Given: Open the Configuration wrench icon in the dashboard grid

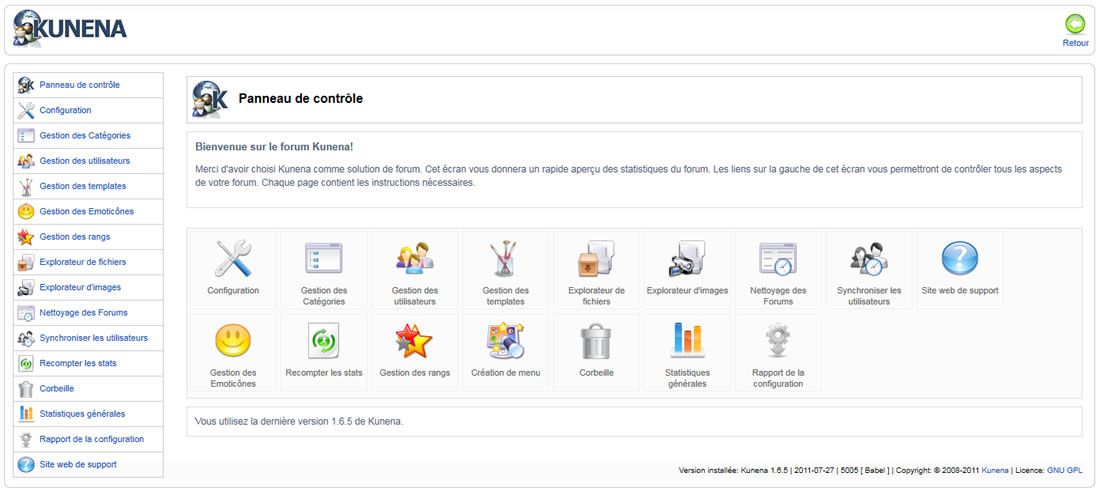Looking at the screenshot, I should tap(233, 258).
